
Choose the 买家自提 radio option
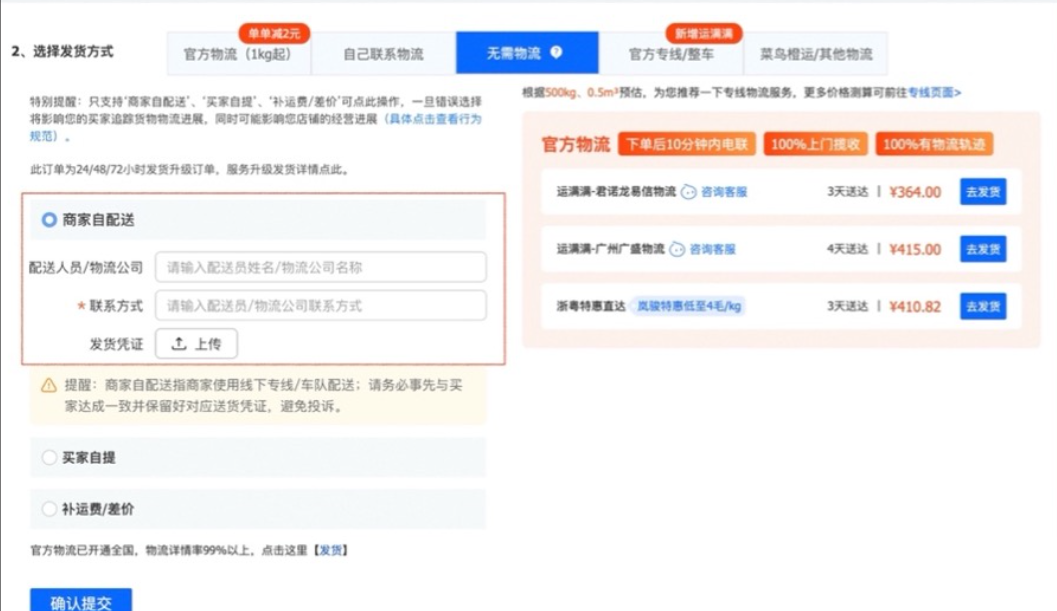[49, 457]
